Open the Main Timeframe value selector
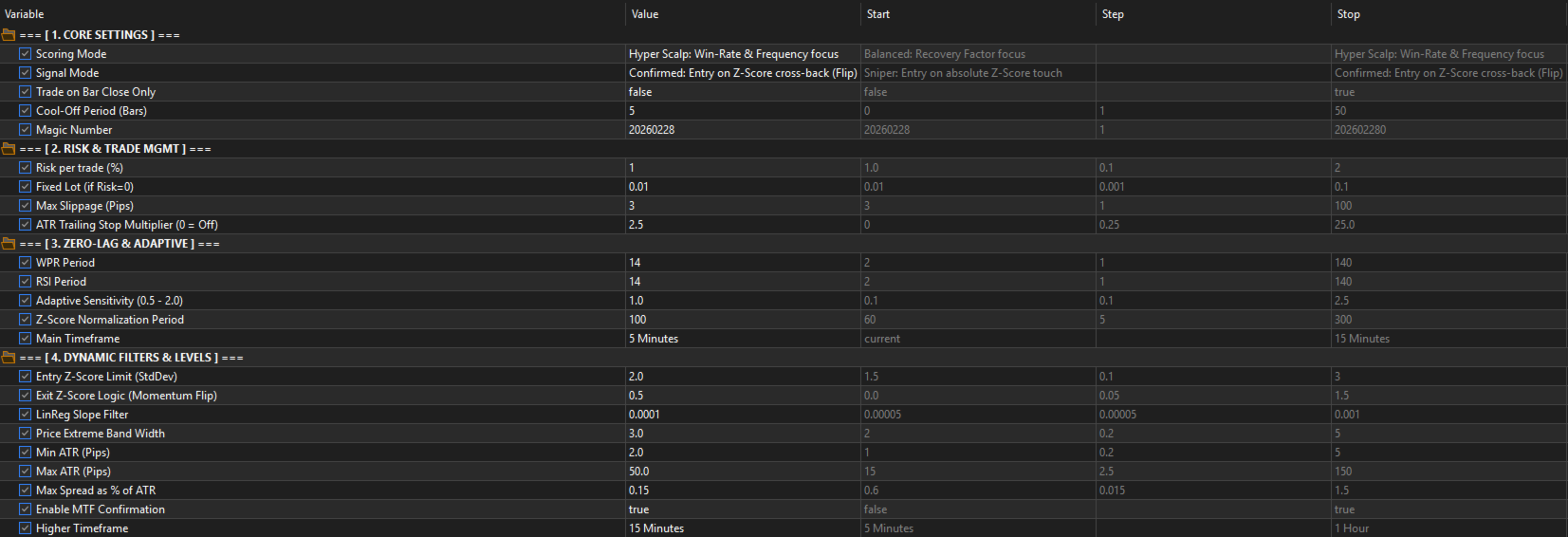This screenshot has width=1568, height=537. (x=743, y=339)
